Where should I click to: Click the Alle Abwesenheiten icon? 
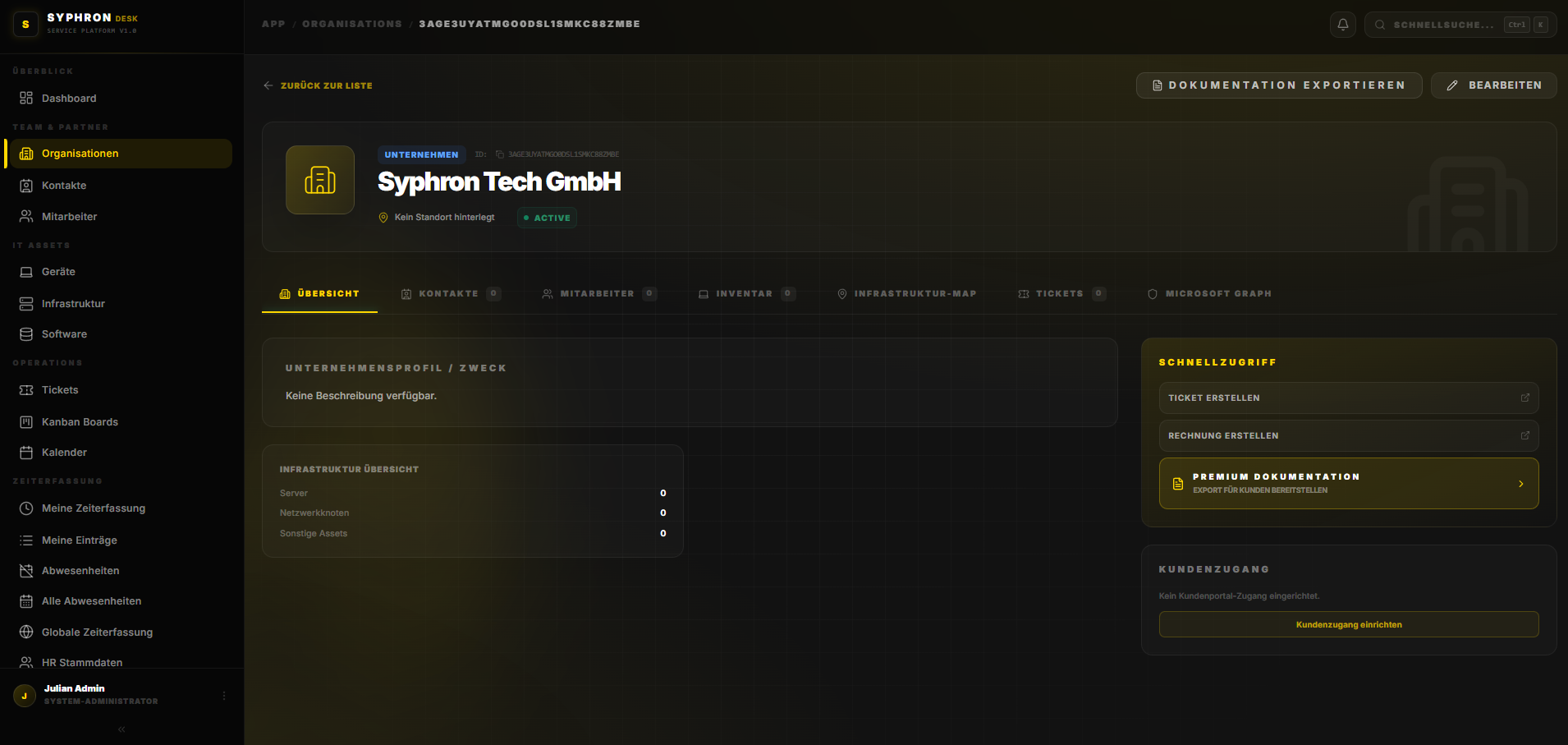pos(26,601)
